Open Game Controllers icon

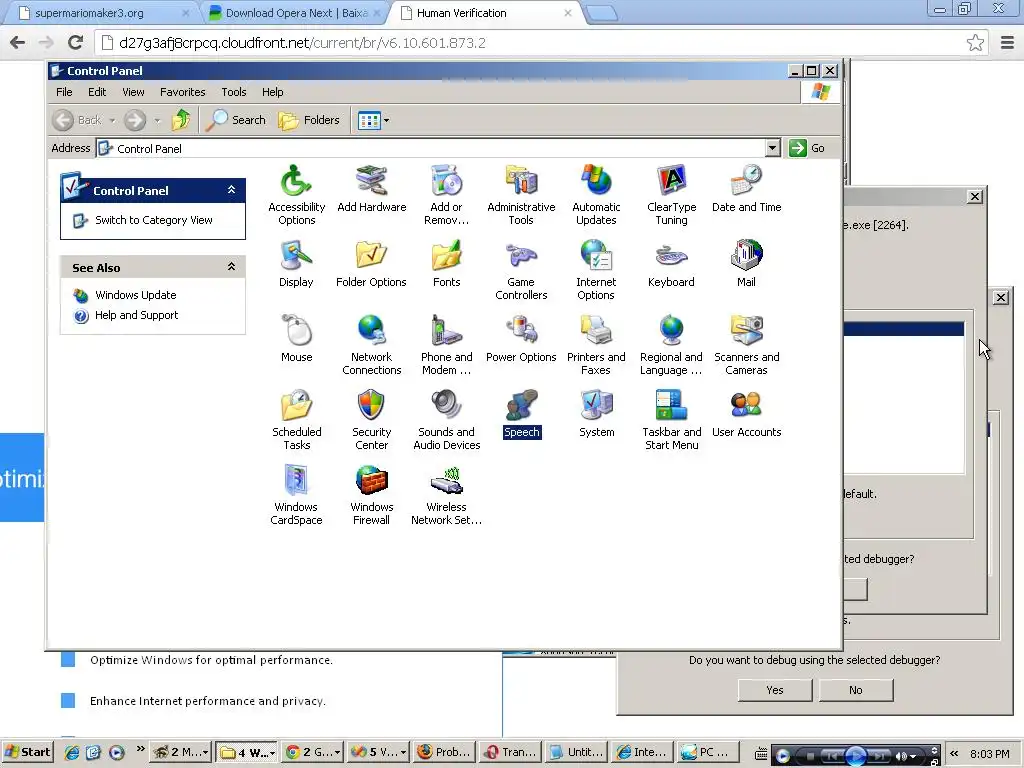[x=521, y=270]
